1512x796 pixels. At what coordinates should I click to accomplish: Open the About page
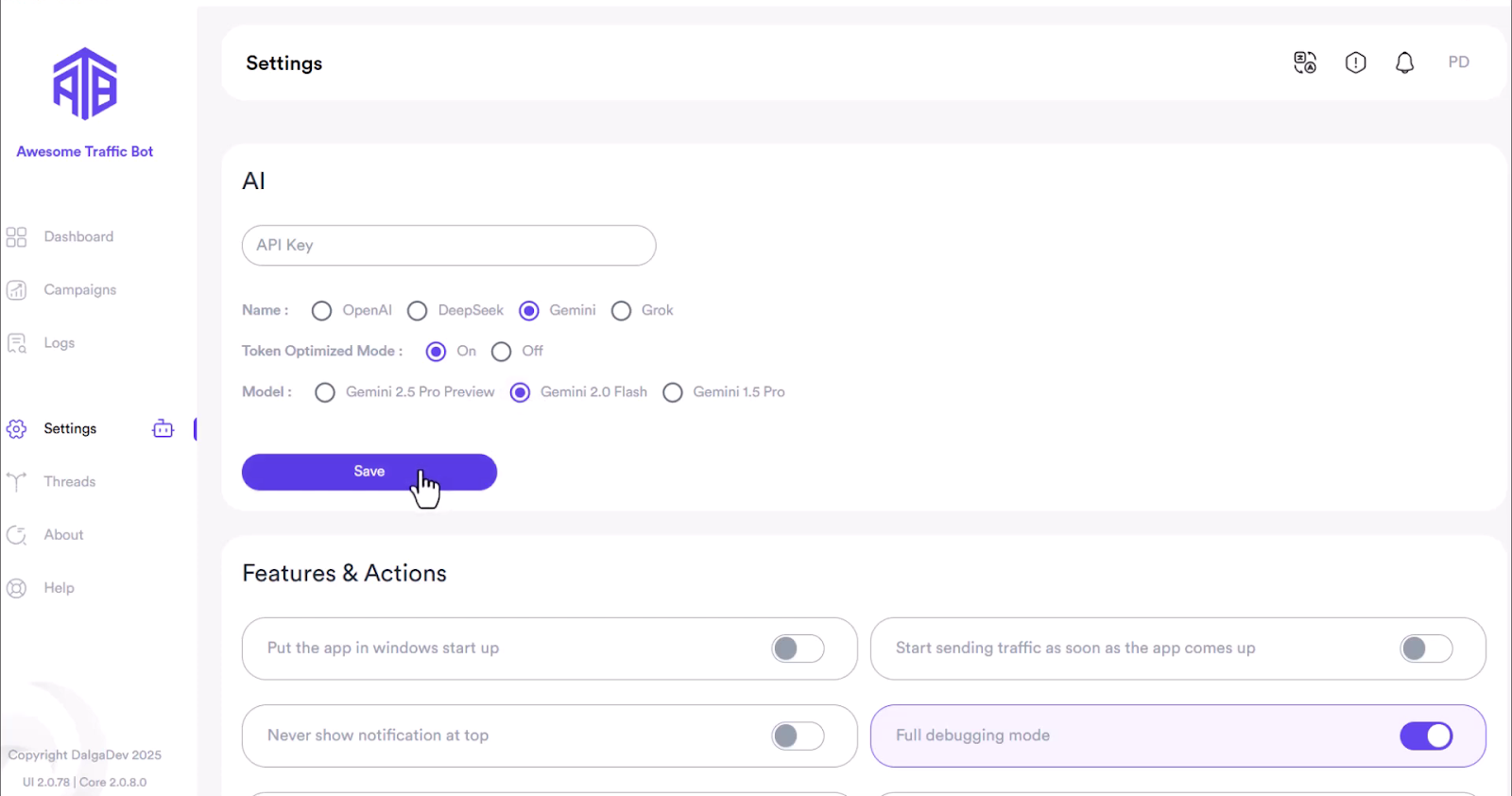point(62,534)
